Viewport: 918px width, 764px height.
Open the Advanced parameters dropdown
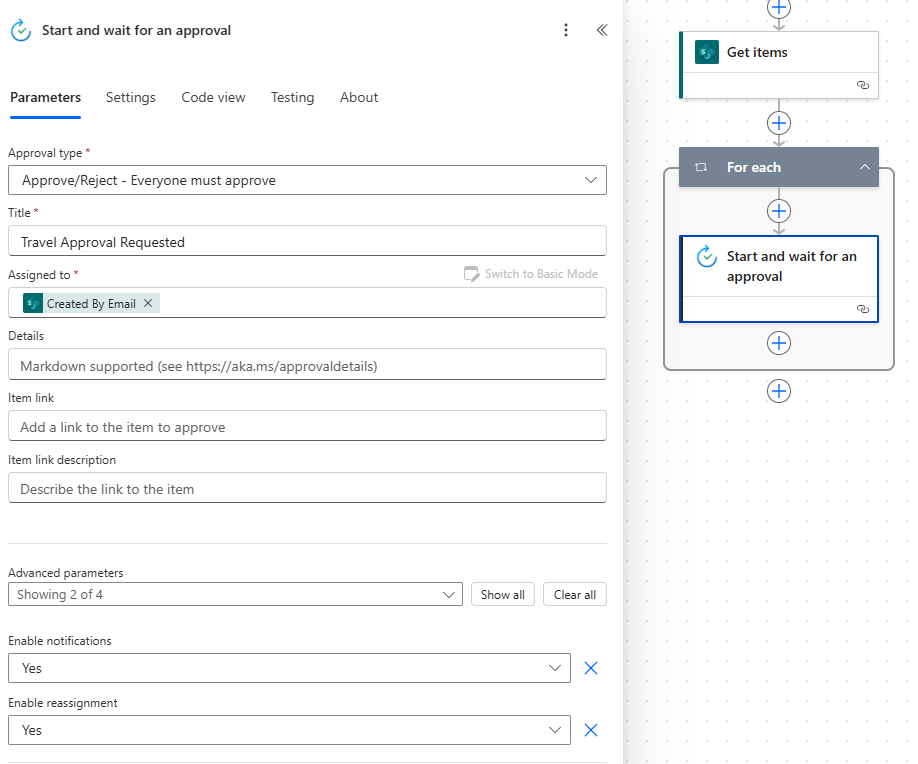[x=235, y=594]
